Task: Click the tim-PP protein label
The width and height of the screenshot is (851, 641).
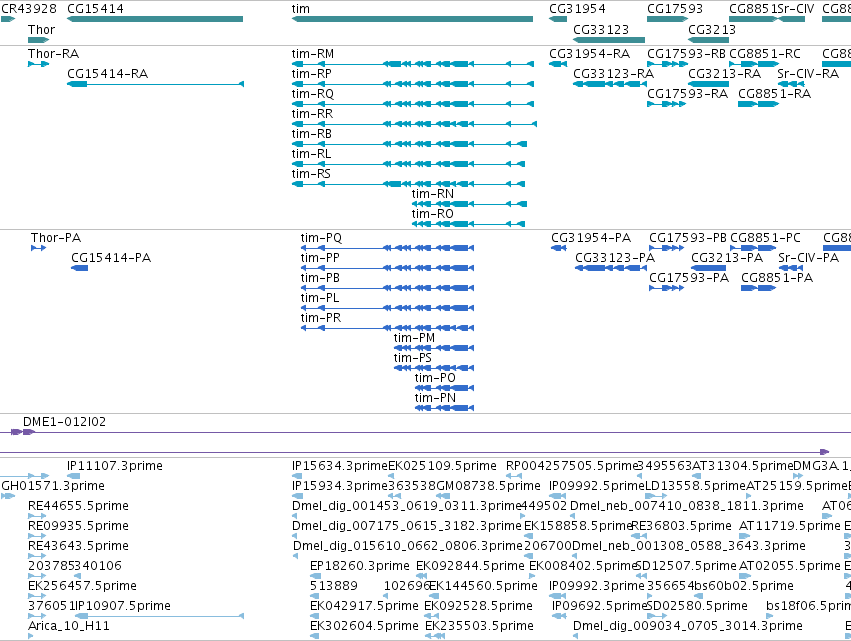Action: coord(320,258)
